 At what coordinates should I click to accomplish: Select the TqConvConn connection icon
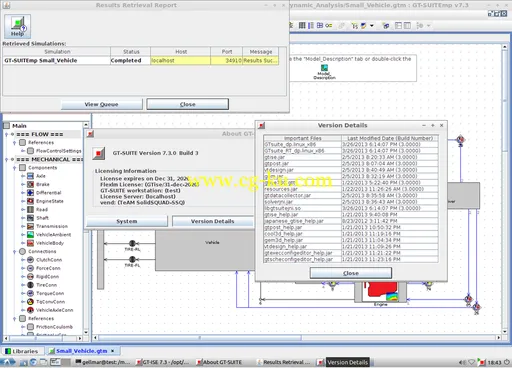click(x=30, y=301)
